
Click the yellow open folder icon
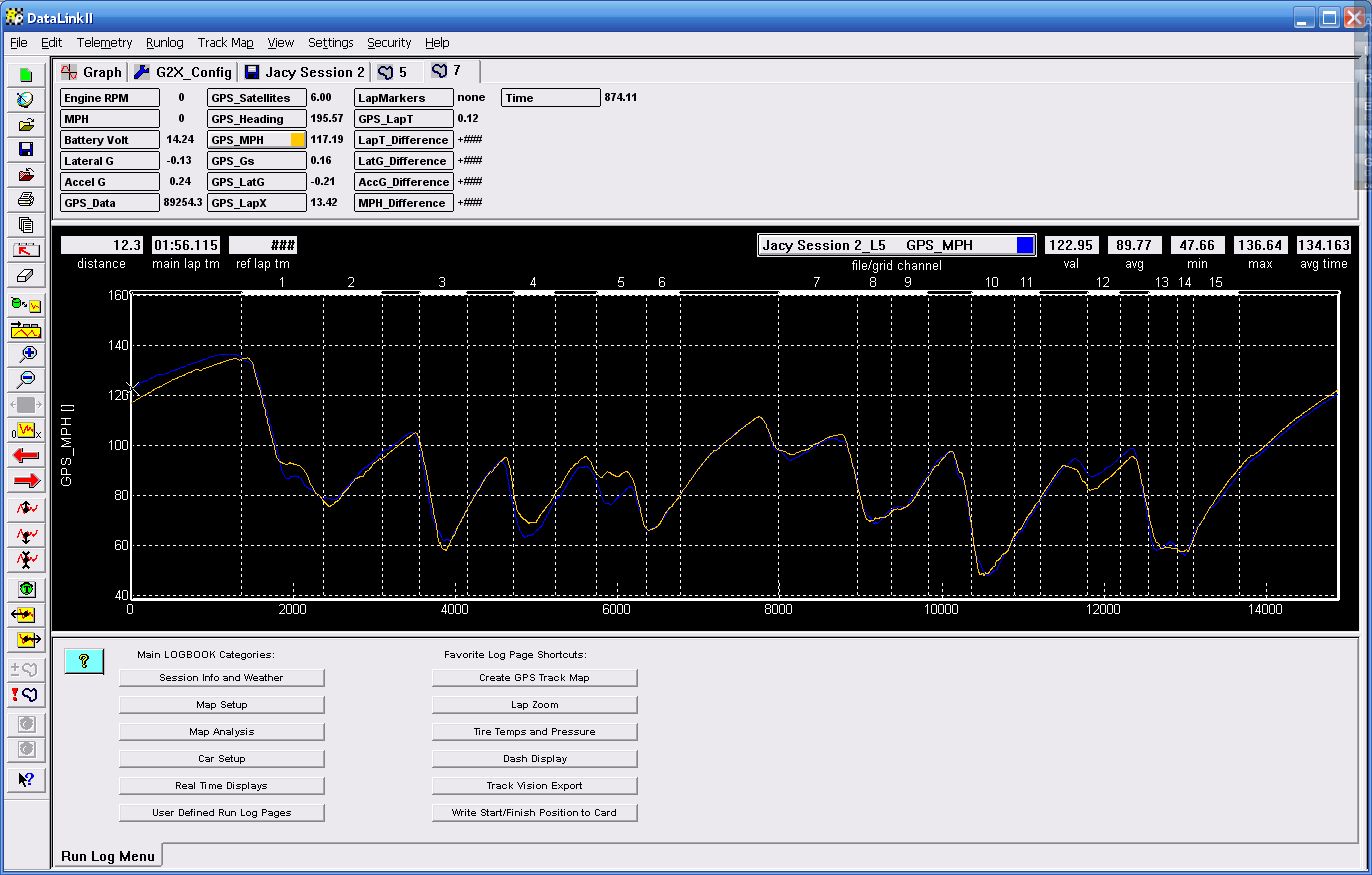click(x=26, y=125)
